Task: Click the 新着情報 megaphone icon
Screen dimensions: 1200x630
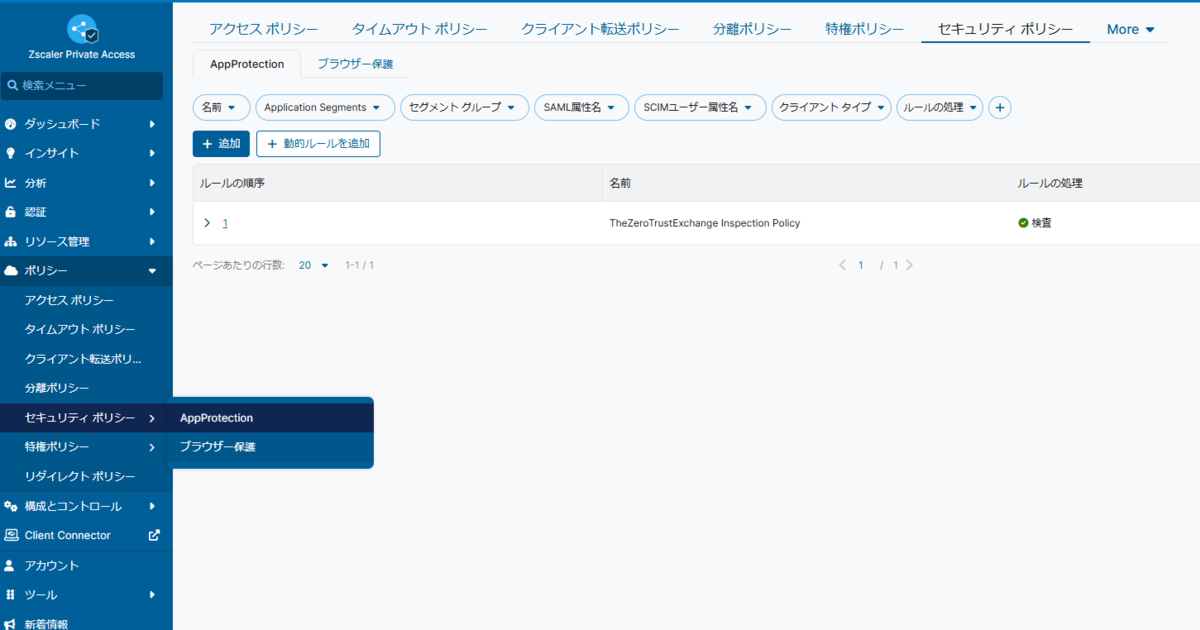Action: (10, 623)
